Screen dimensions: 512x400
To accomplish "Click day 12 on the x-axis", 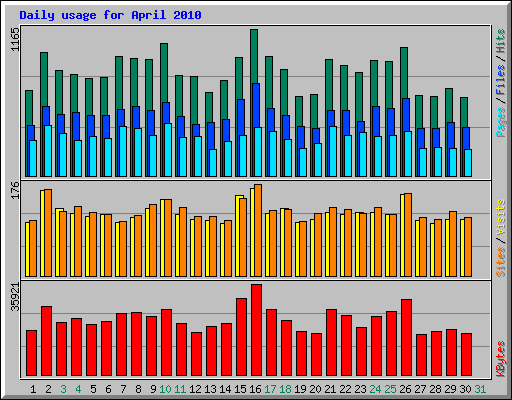I will 195,389.
